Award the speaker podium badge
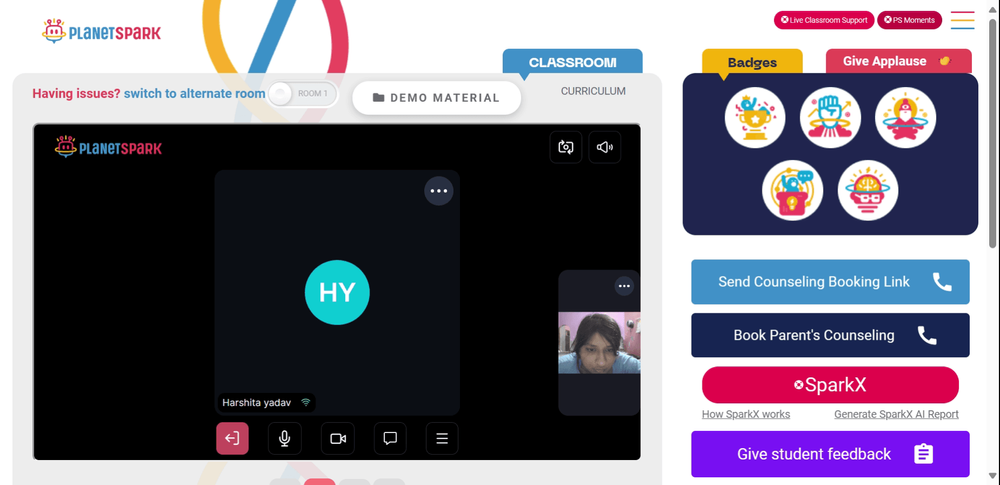 [793, 190]
